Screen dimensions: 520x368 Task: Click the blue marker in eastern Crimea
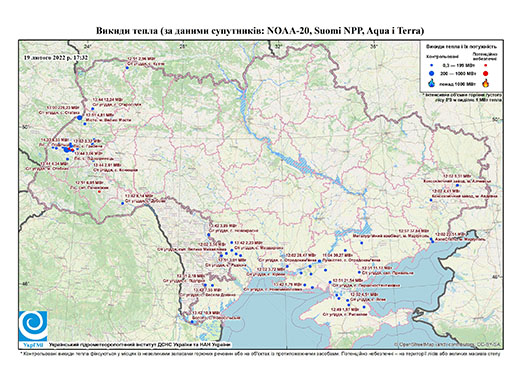(x=364, y=307)
